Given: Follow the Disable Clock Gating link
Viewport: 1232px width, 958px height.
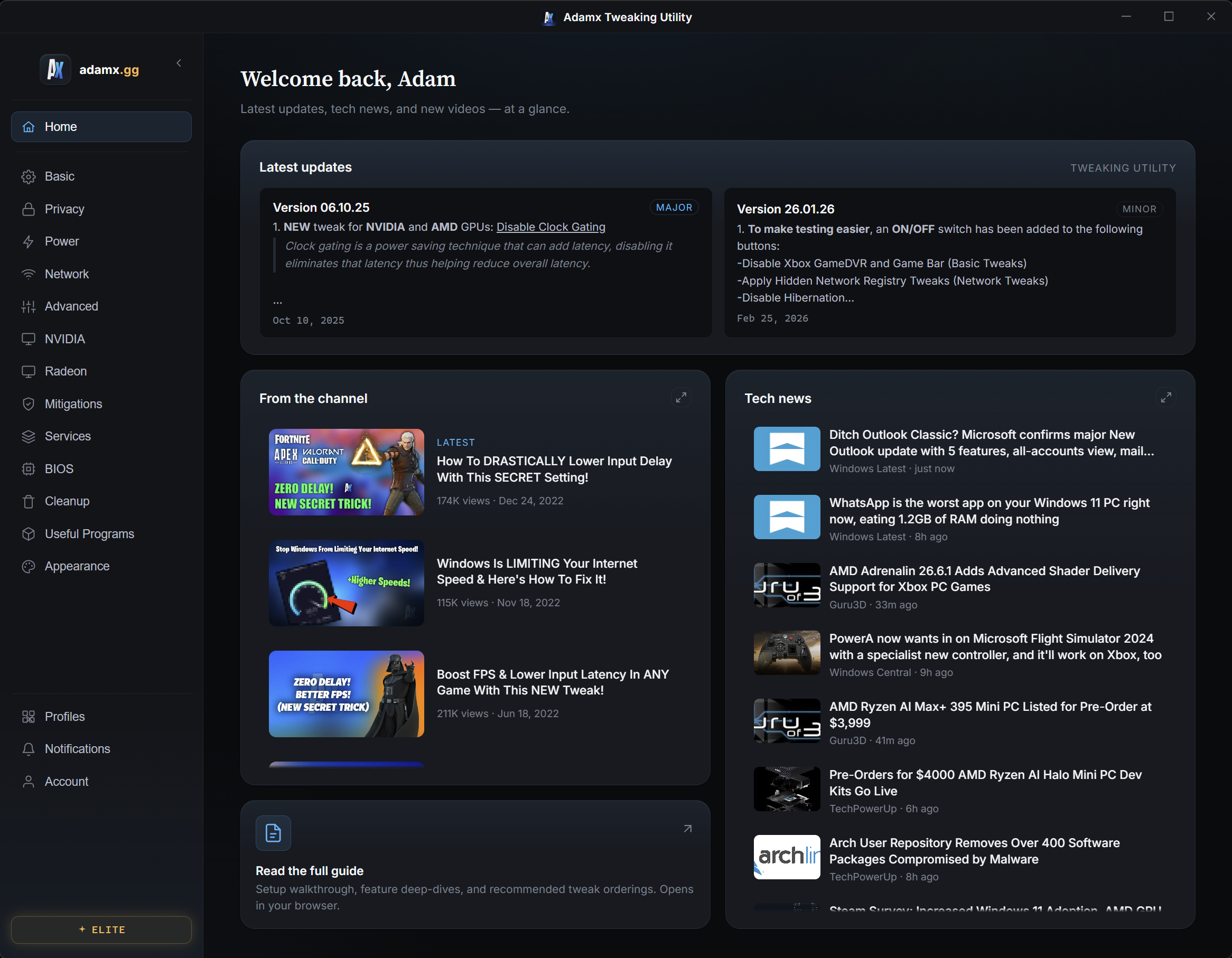Looking at the screenshot, I should pos(550,227).
